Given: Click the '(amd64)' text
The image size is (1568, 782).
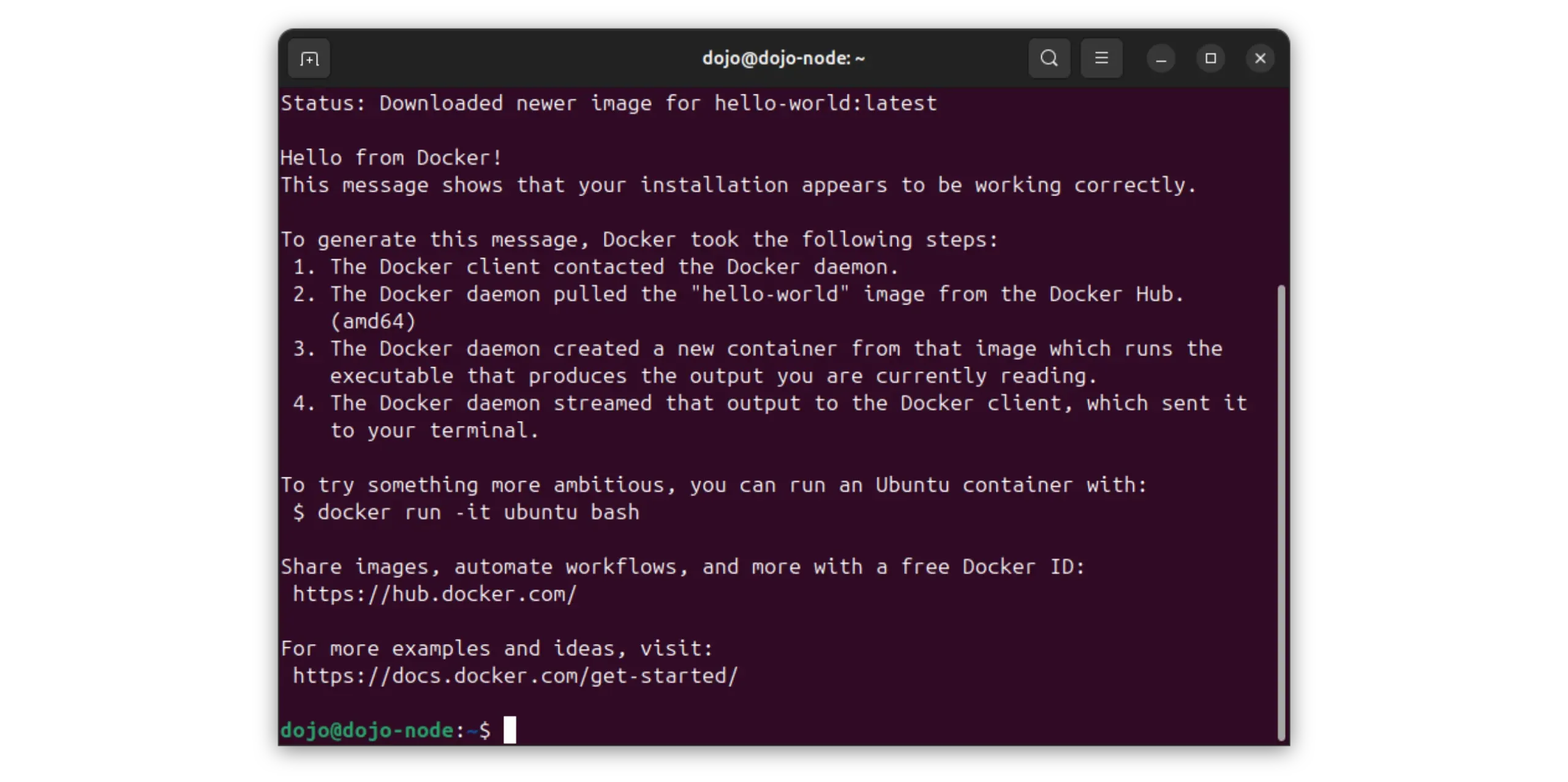Looking at the screenshot, I should [373, 322].
